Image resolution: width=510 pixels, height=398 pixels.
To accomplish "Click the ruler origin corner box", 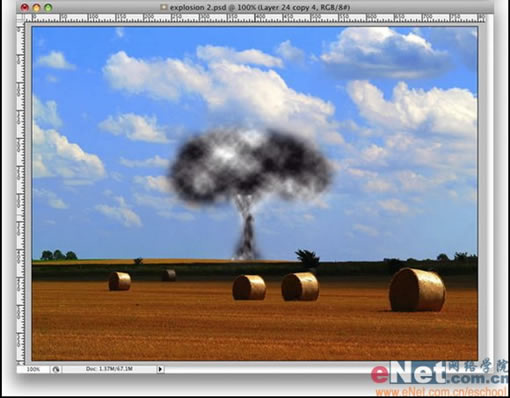I will pos(21,18).
